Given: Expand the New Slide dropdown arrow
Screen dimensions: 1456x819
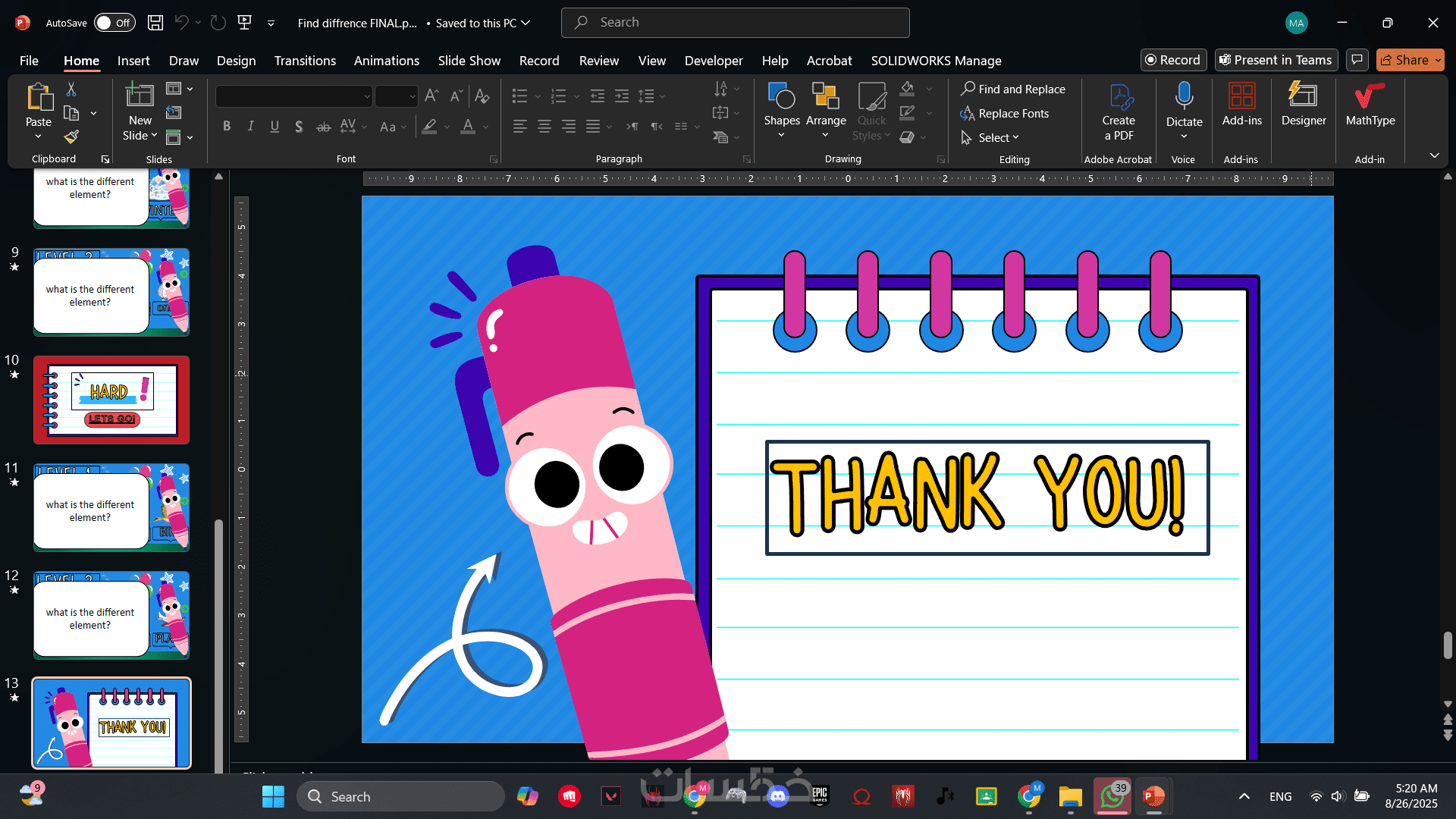Looking at the screenshot, I should 154,136.
